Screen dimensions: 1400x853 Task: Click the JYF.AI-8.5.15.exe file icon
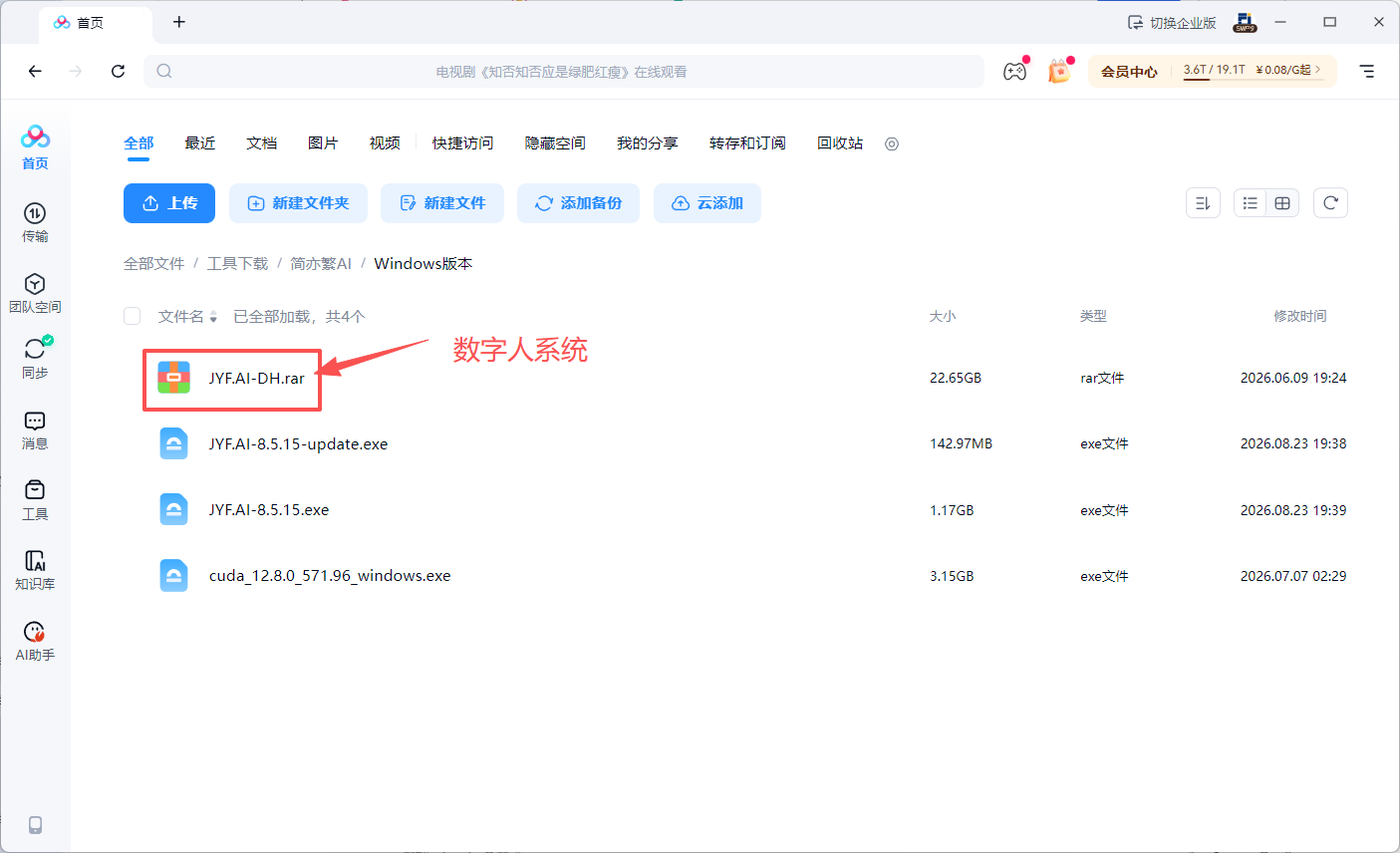click(x=174, y=509)
